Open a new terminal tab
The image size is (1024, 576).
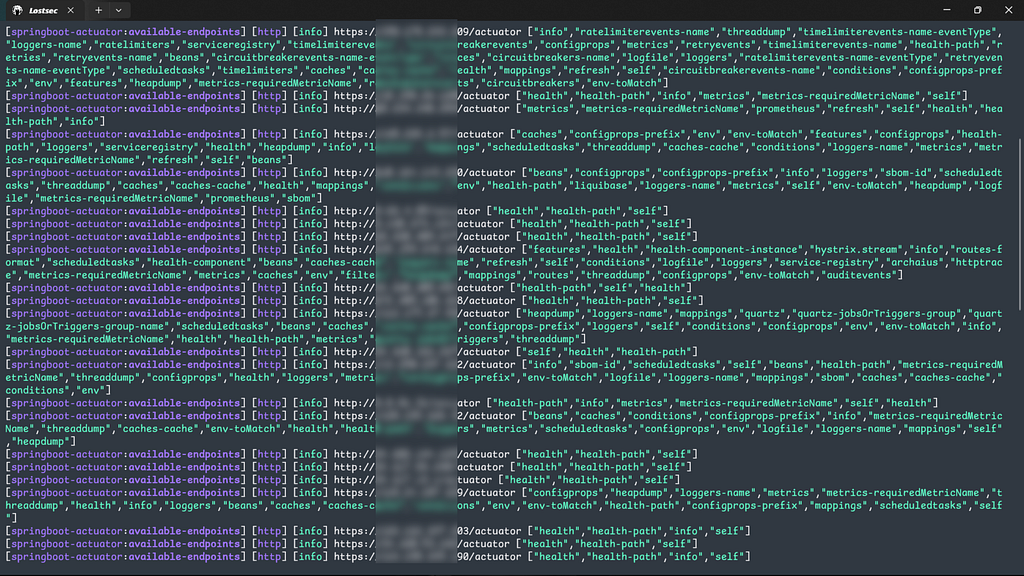[98, 10]
